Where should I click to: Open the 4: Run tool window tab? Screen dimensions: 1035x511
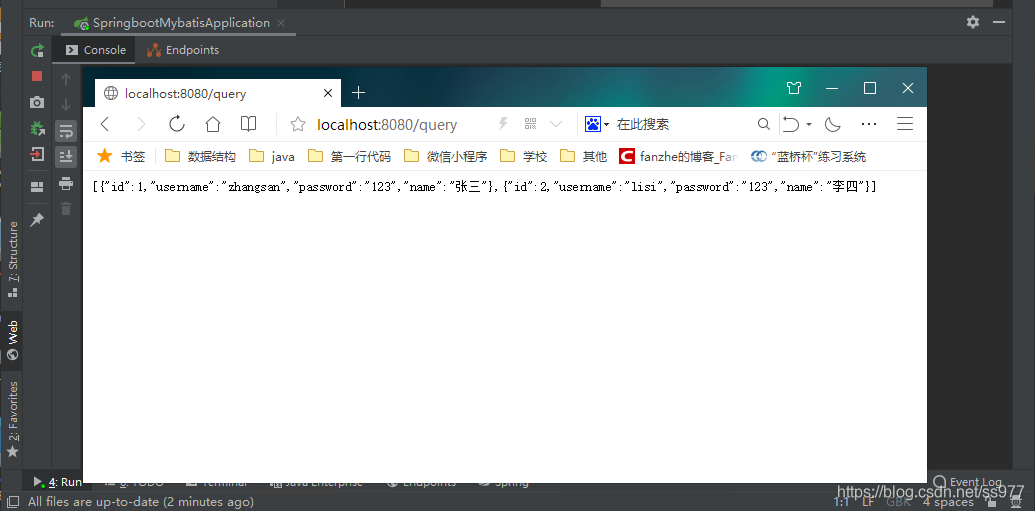(58, 482)
